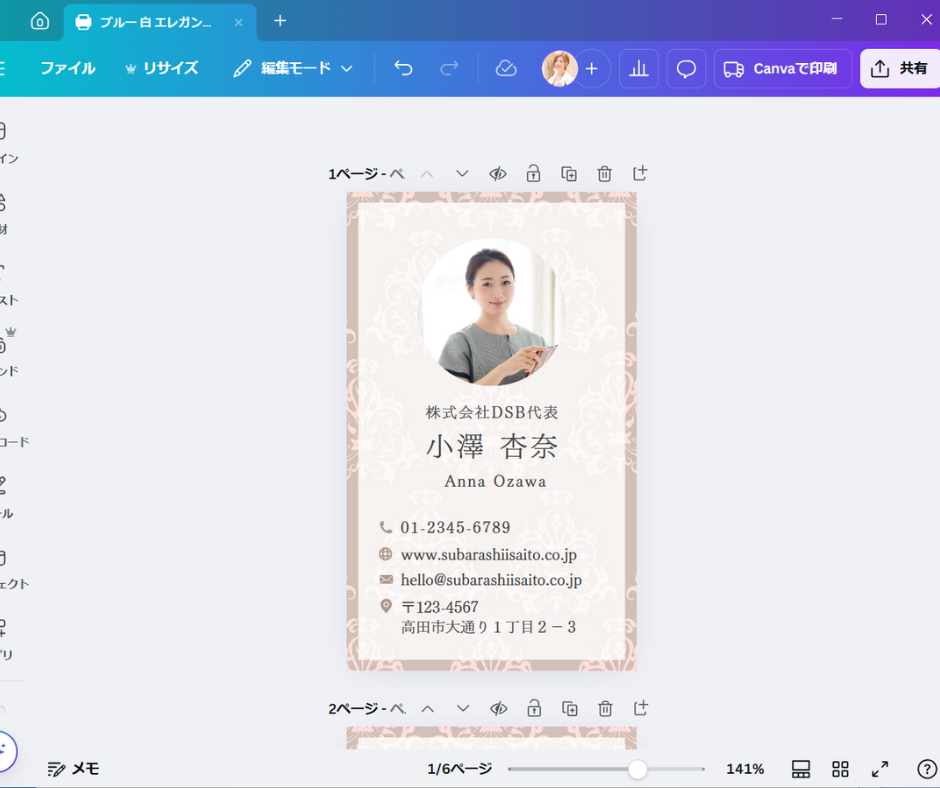Move page 2 up with chevron
940x788 pixels.
pyautogui.click(x=427, y=708)
